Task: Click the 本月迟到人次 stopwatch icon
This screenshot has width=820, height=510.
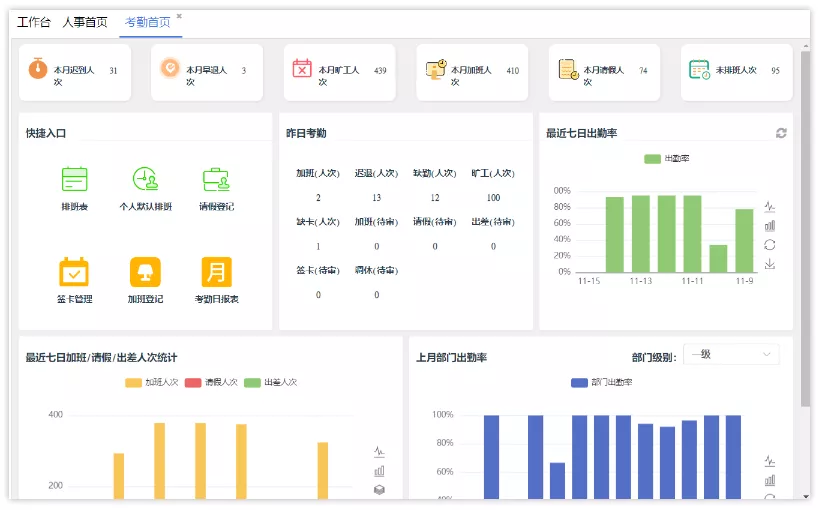Action: click(x=38, y=69)
